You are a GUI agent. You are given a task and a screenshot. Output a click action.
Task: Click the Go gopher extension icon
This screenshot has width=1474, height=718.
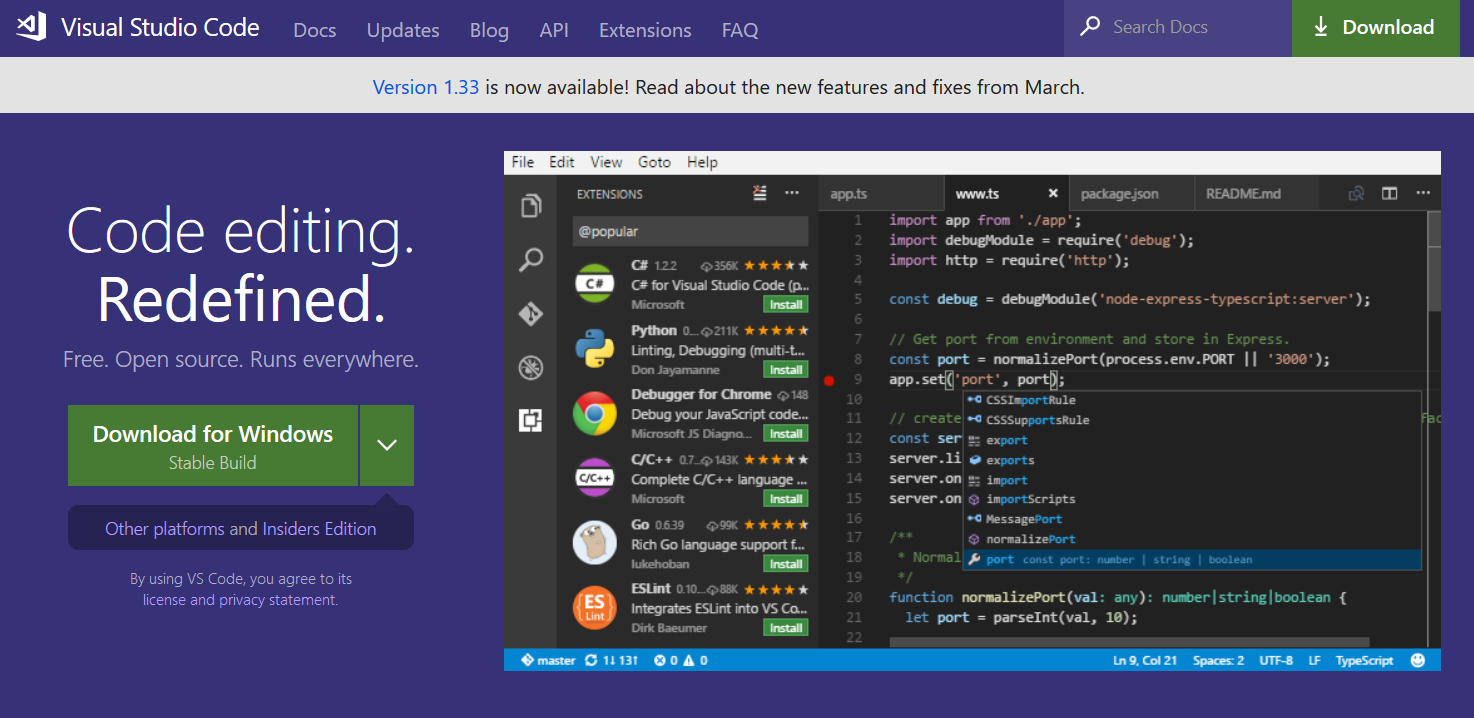click(x=594, y=543)
